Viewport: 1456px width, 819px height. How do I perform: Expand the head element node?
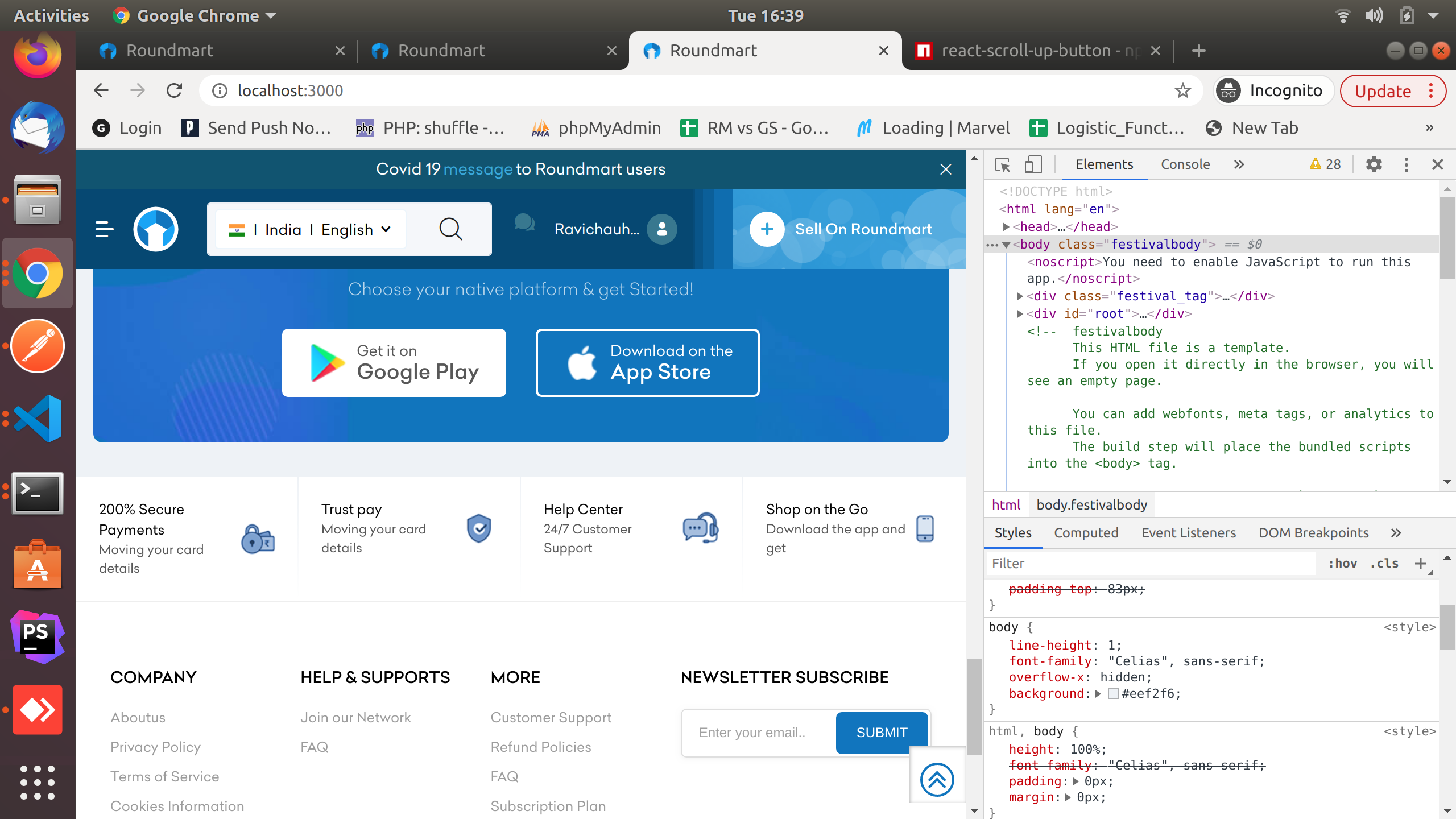(1006, 227)
